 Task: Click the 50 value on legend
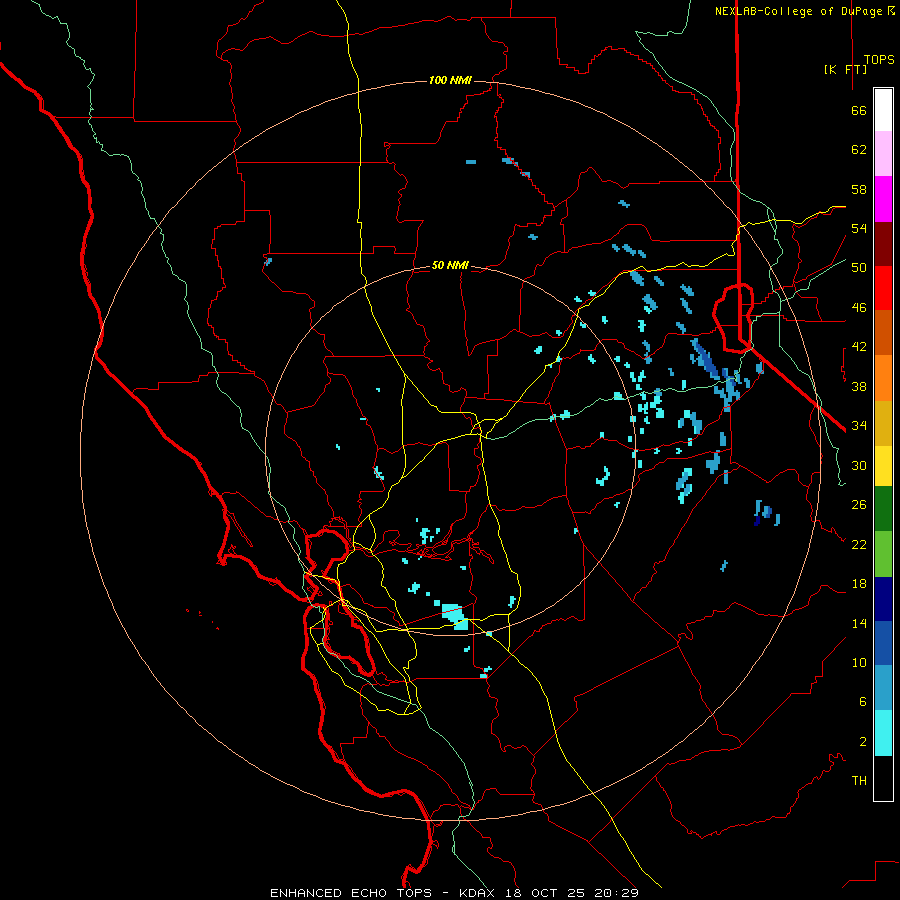pos(859,268)
